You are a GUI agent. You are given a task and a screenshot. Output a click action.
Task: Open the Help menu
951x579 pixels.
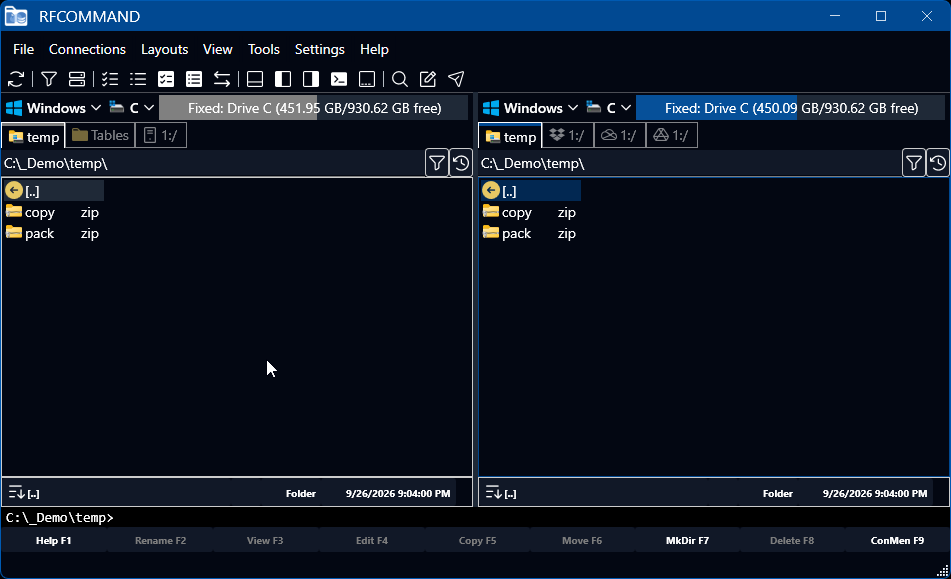(x=374, y=49)
